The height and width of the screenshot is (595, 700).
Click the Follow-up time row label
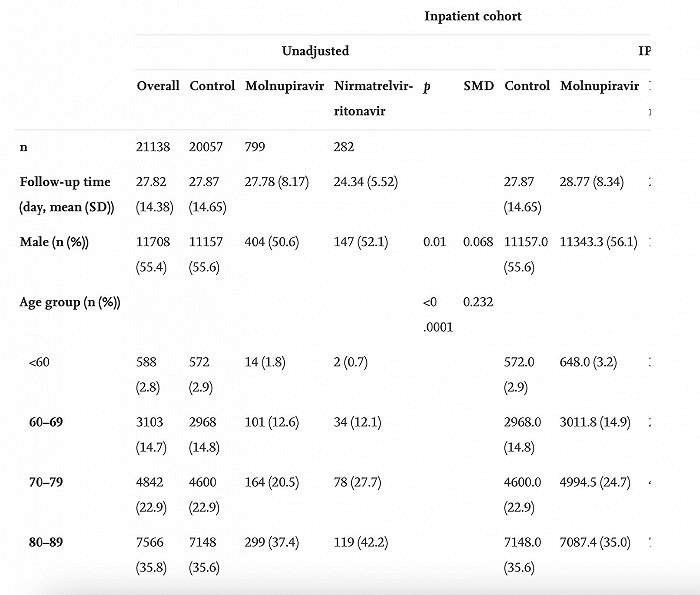pos(67,194)
